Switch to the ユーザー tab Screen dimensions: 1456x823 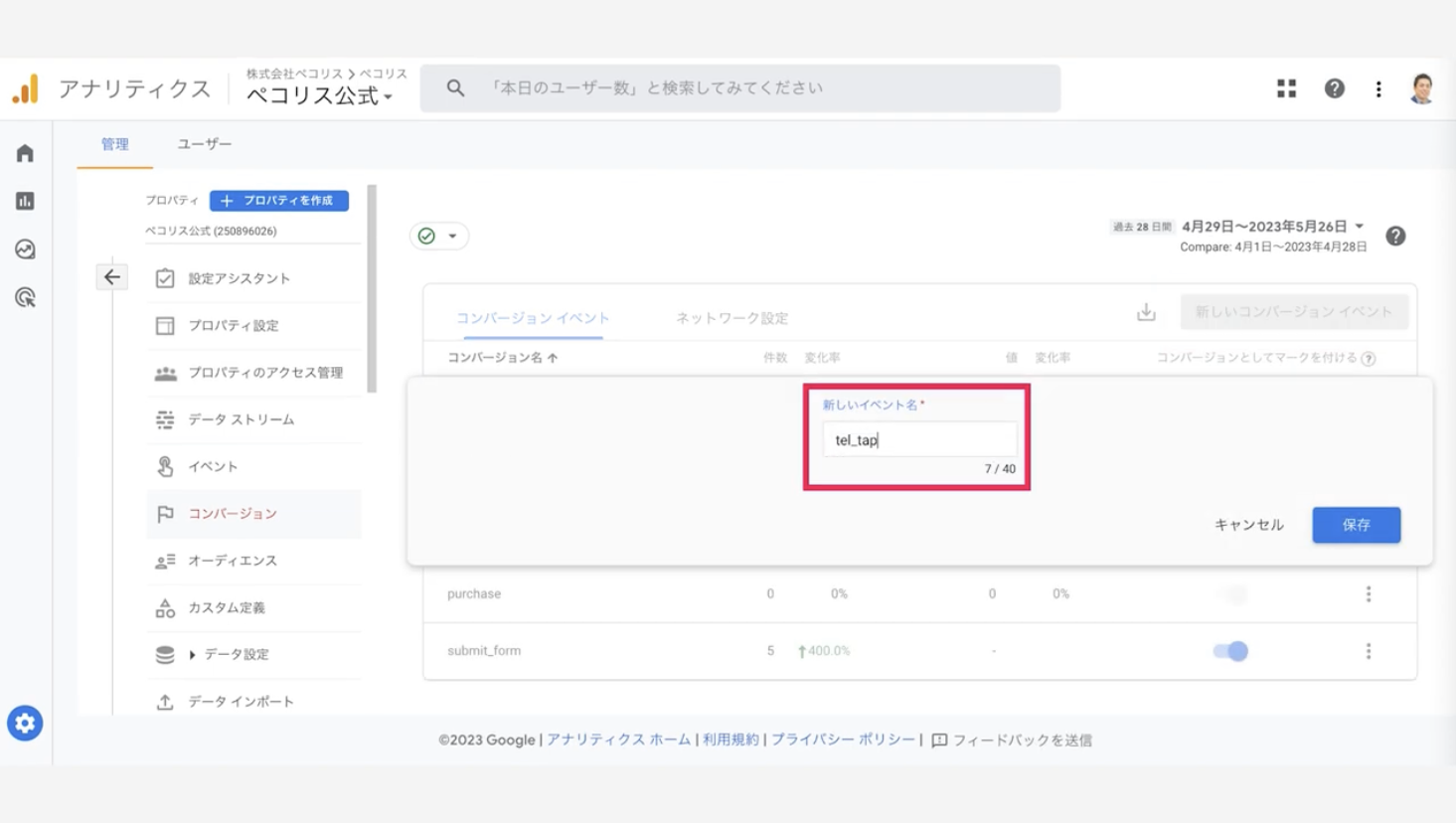pyautogui.click(x=205, y=144)
